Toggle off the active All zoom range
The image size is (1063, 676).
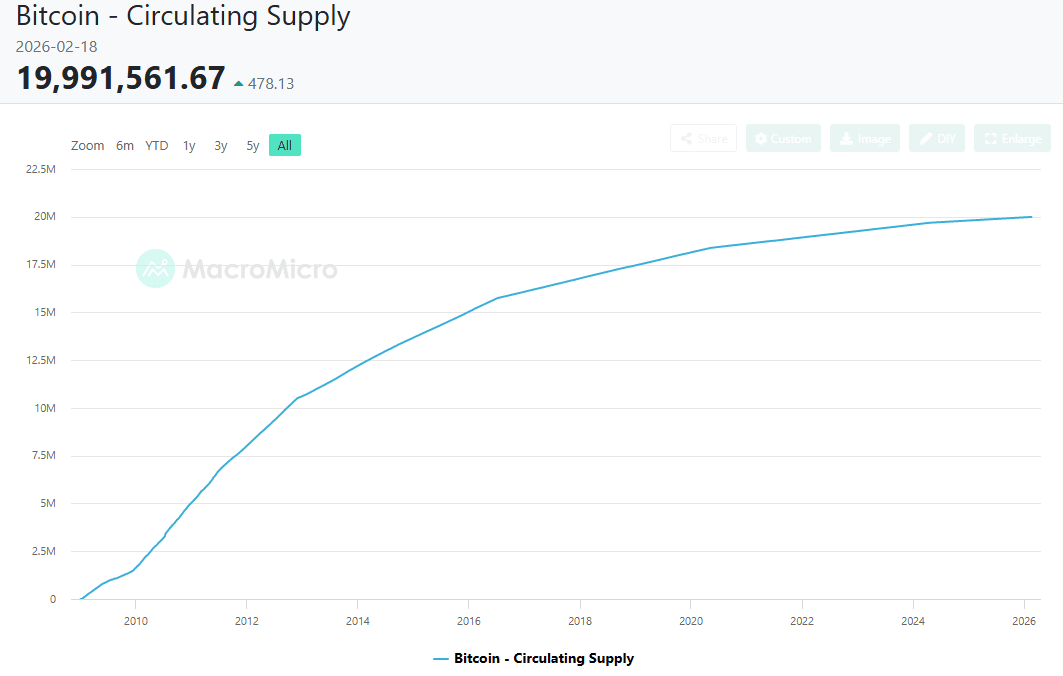click(284, 145)
